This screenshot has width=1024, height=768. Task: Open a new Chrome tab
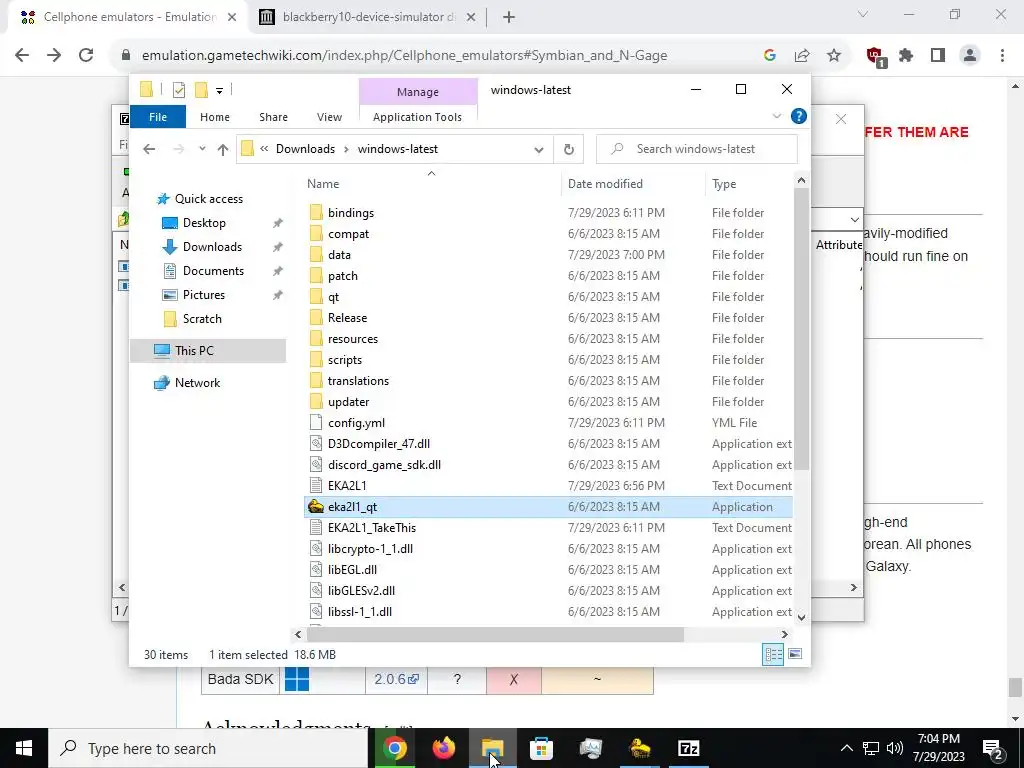(509, 17)
